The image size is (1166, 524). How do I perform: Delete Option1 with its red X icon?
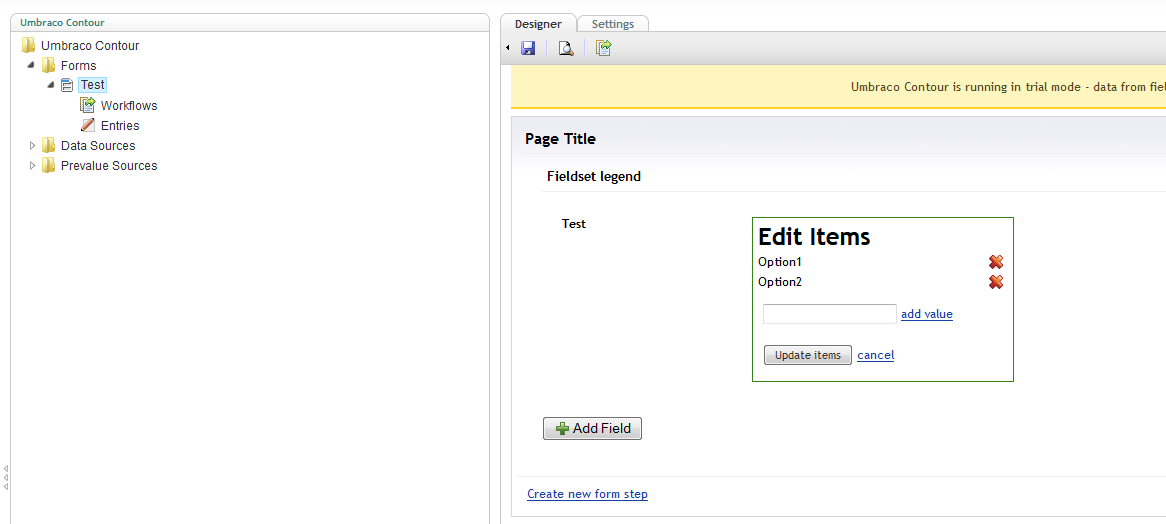pyautogui.click(x=996, y=262)
